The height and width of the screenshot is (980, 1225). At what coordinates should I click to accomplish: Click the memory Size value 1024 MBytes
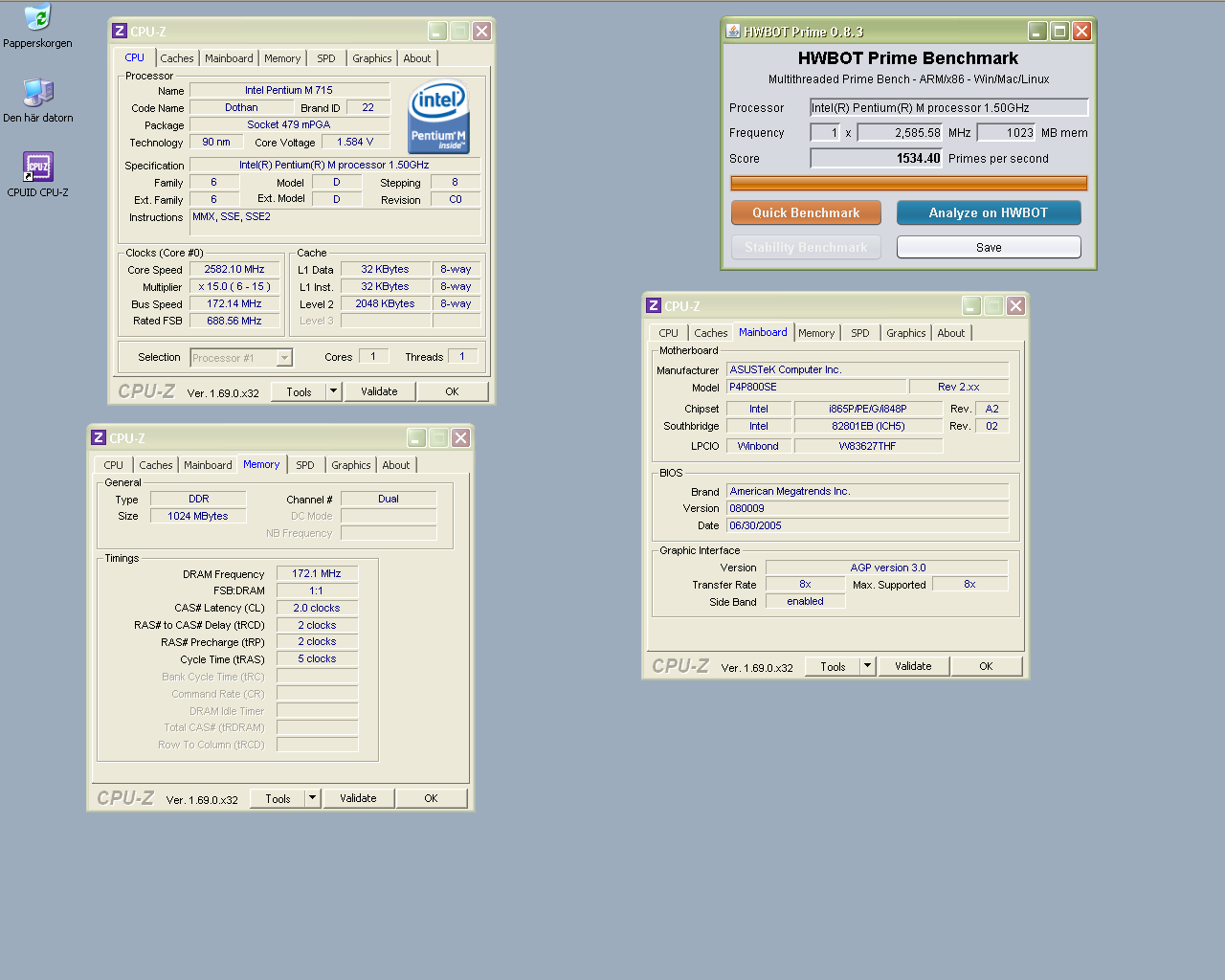click(198, 516)
